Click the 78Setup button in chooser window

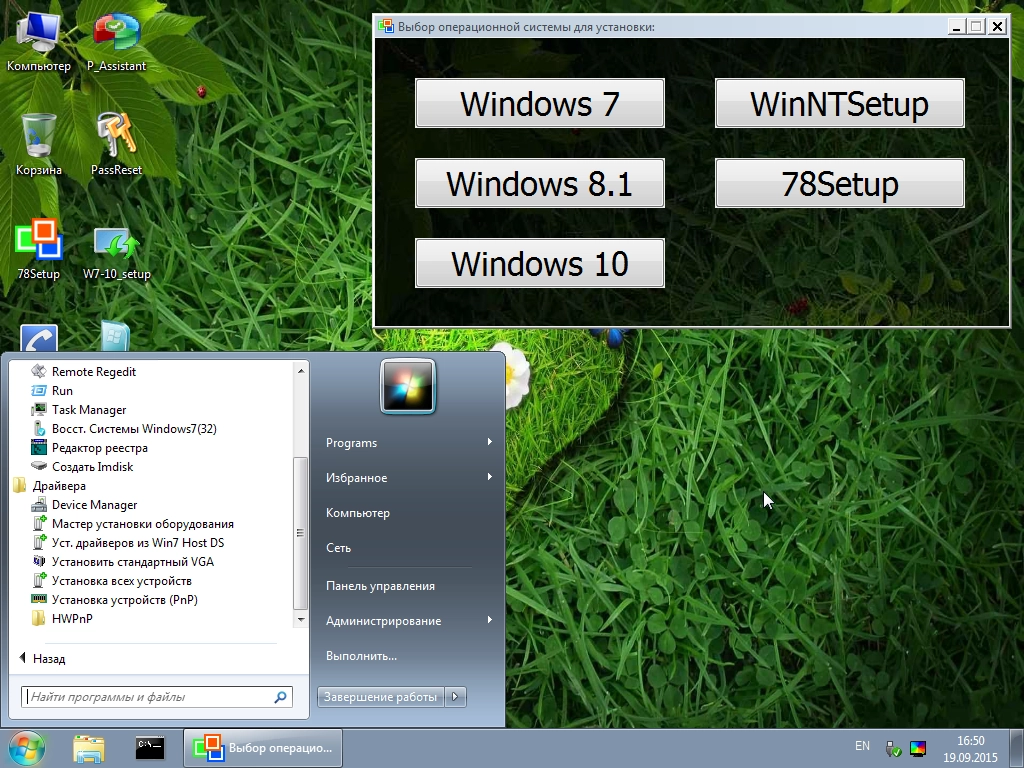click(x=839, y=183)
